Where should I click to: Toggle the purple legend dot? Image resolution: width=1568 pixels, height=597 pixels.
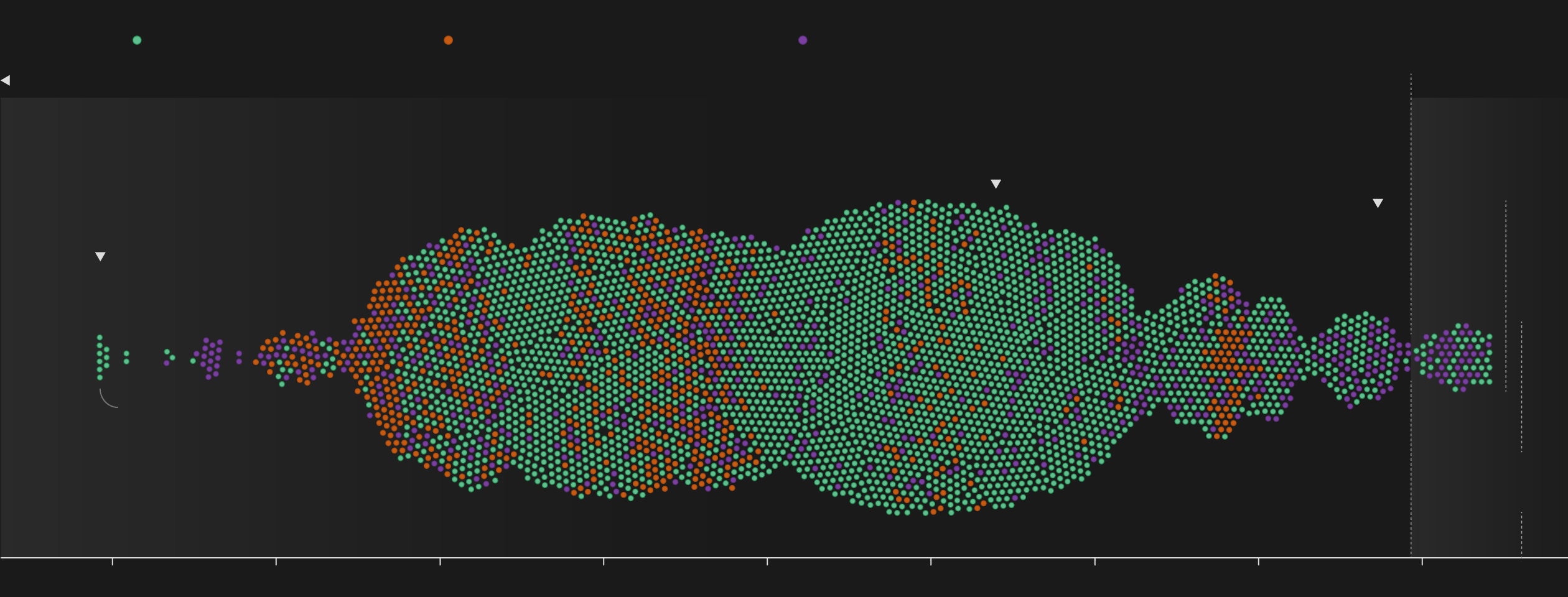(x=803, y=40)
